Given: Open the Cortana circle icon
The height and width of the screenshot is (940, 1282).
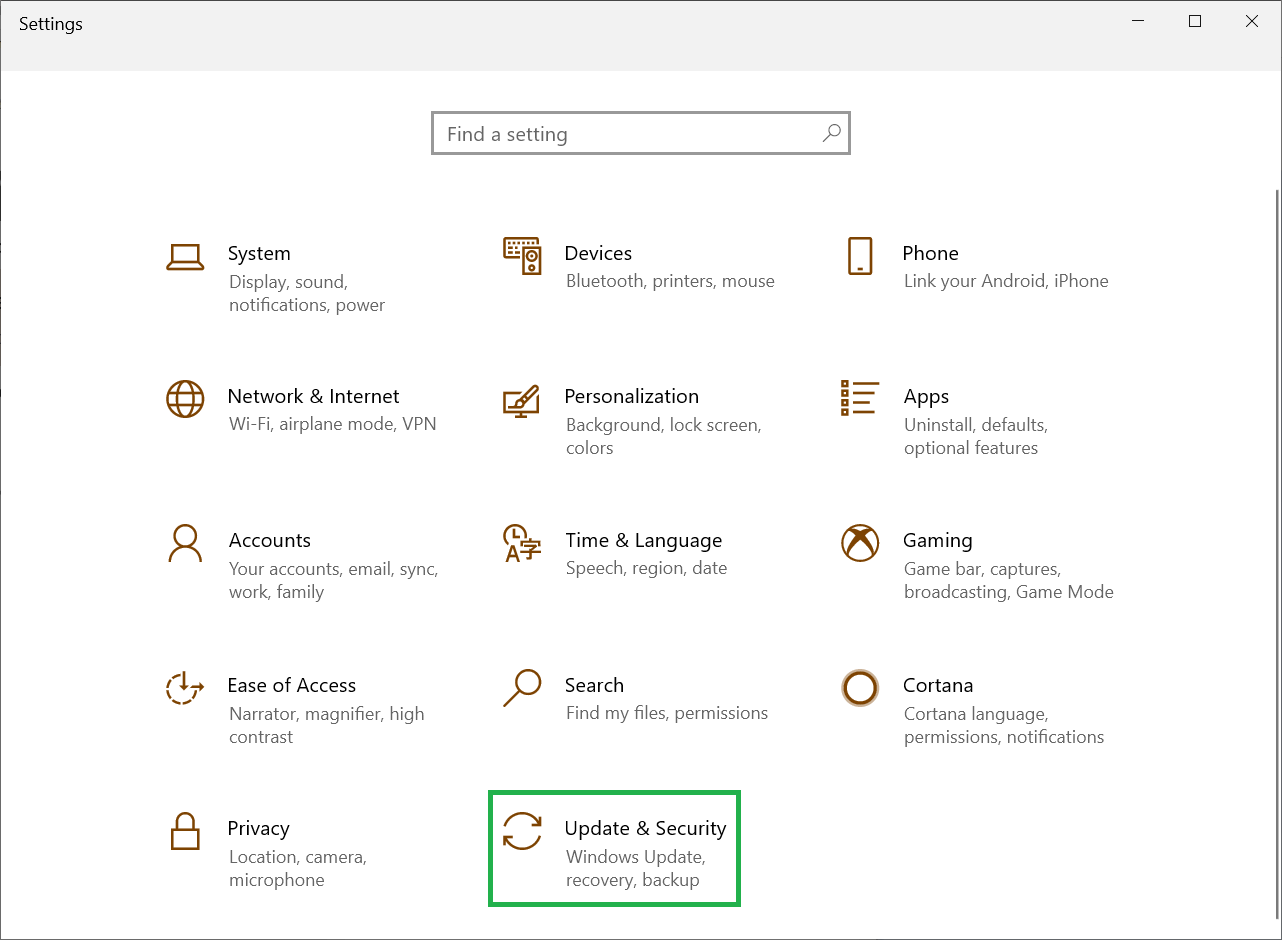Looking at the screenshot, I should point(860,687).
